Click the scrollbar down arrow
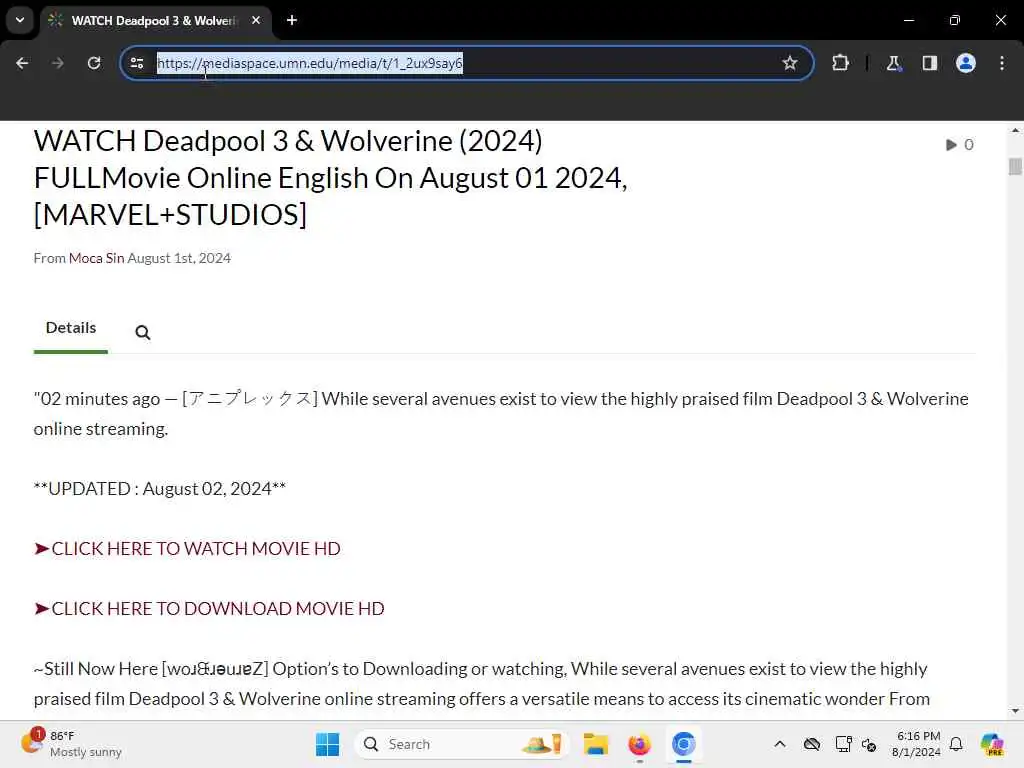 (x=1014, y=711)
